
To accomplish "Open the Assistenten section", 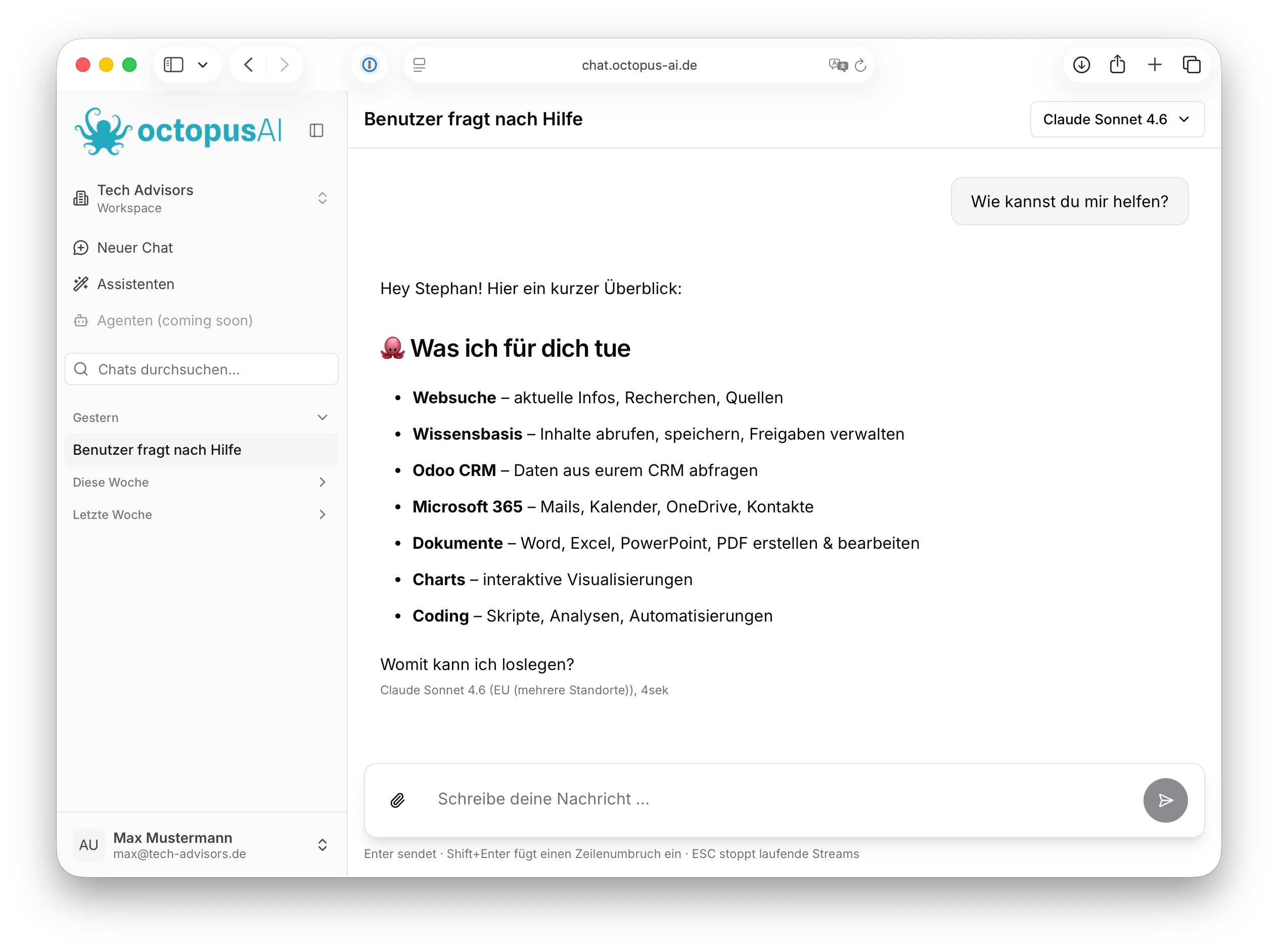I will pos(135,284).
